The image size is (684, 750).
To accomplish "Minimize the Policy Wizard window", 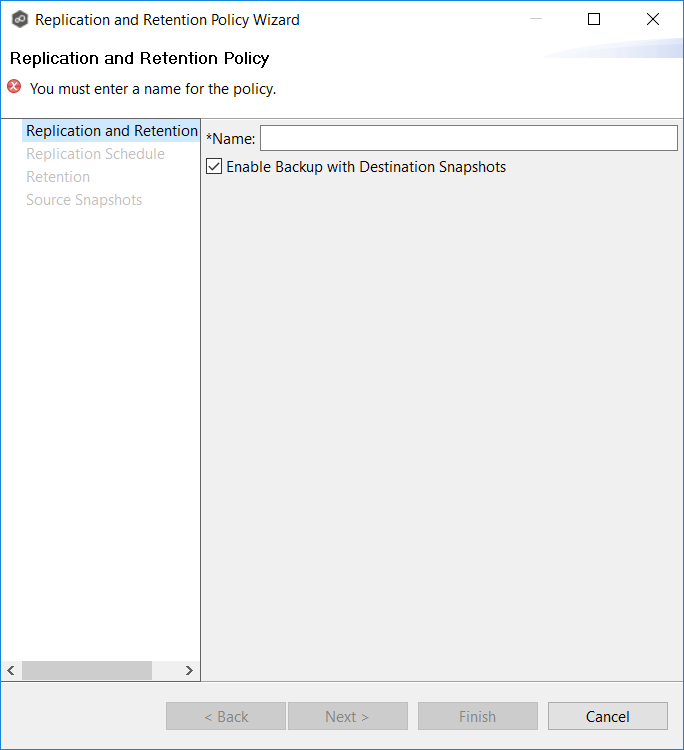I will click(535, 19).
